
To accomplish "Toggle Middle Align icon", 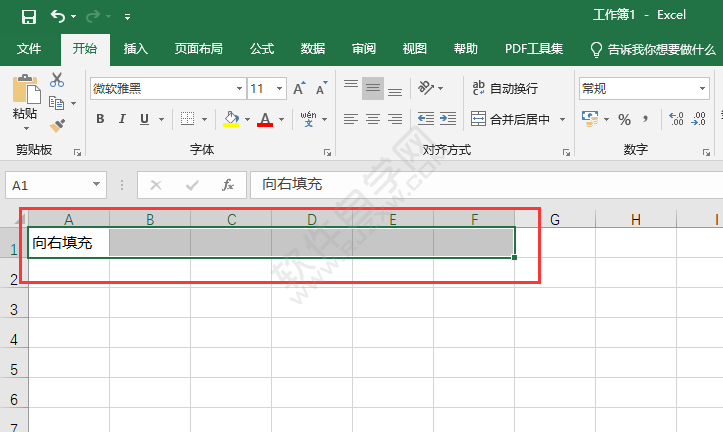I will [x=373, y=89].
